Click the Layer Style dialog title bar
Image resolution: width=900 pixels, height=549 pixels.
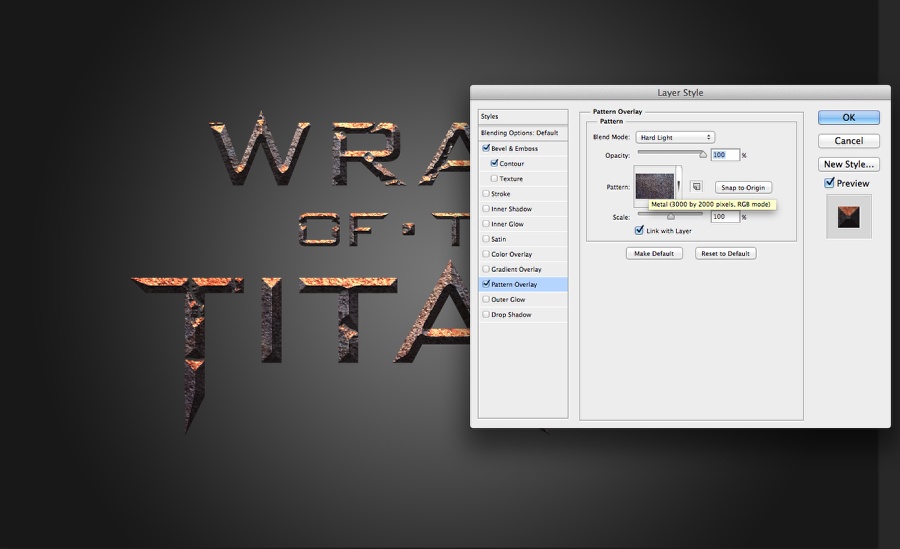pyautogui.click(x=680, y=92)
